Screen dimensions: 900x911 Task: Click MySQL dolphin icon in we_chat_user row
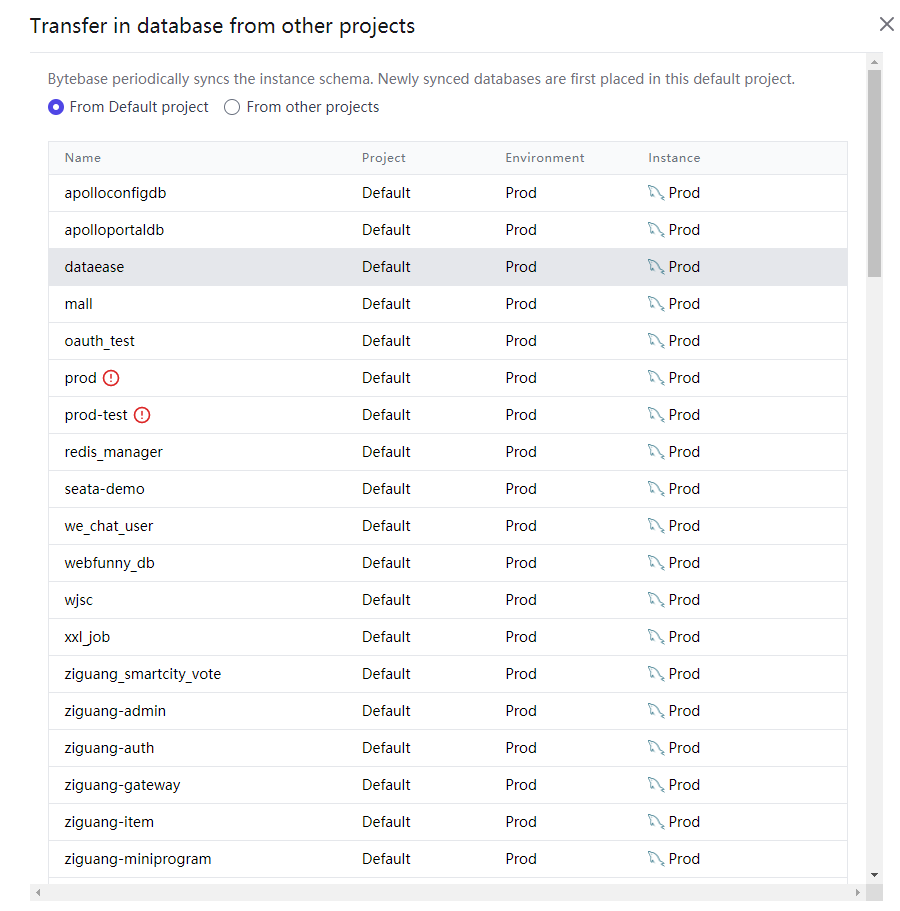pyautogui.click(x=656, y=526)
